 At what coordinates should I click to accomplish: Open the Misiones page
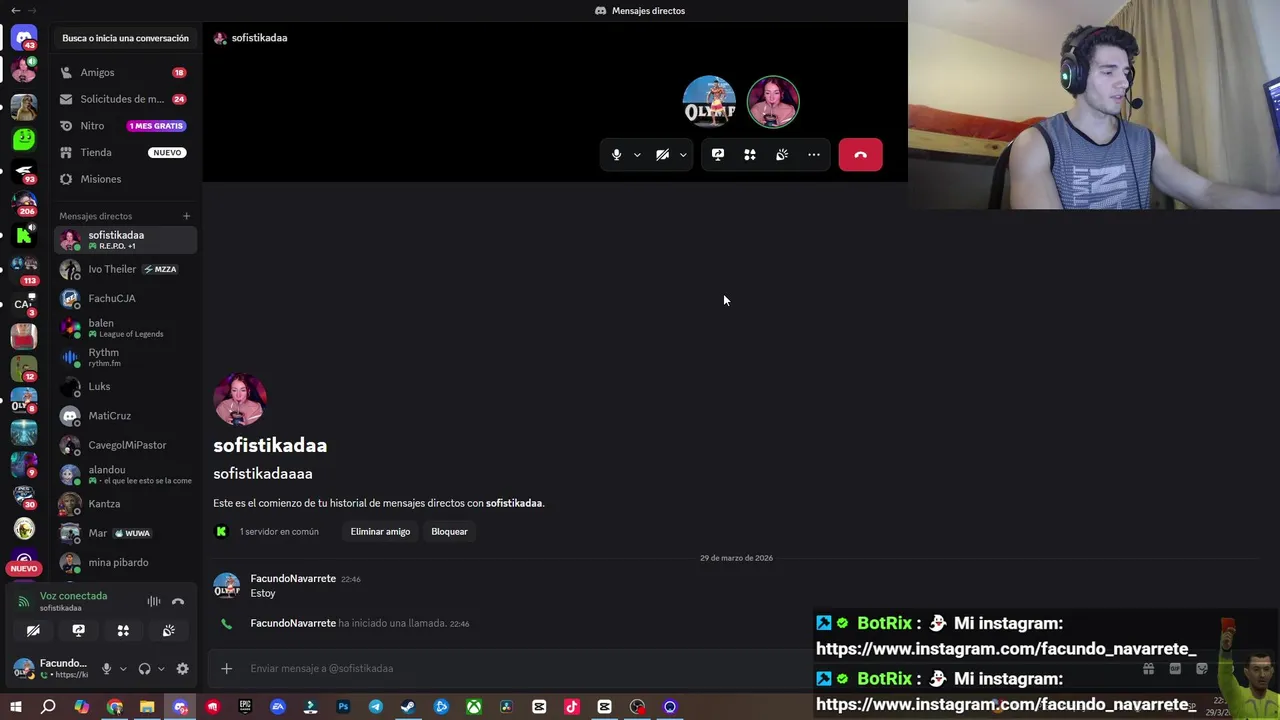click(125, 179)
